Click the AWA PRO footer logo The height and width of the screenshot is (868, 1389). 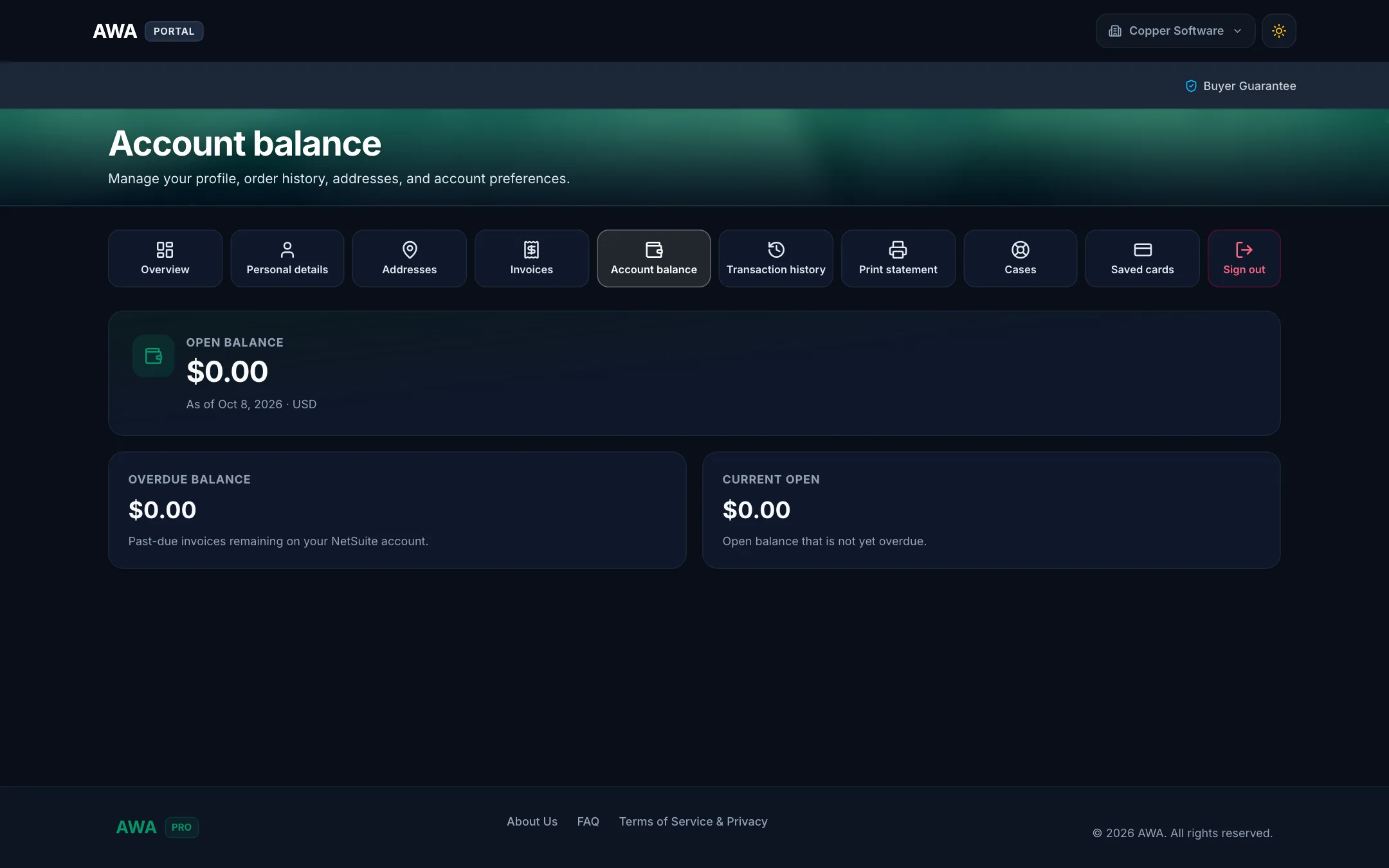(x=157, y=827)
